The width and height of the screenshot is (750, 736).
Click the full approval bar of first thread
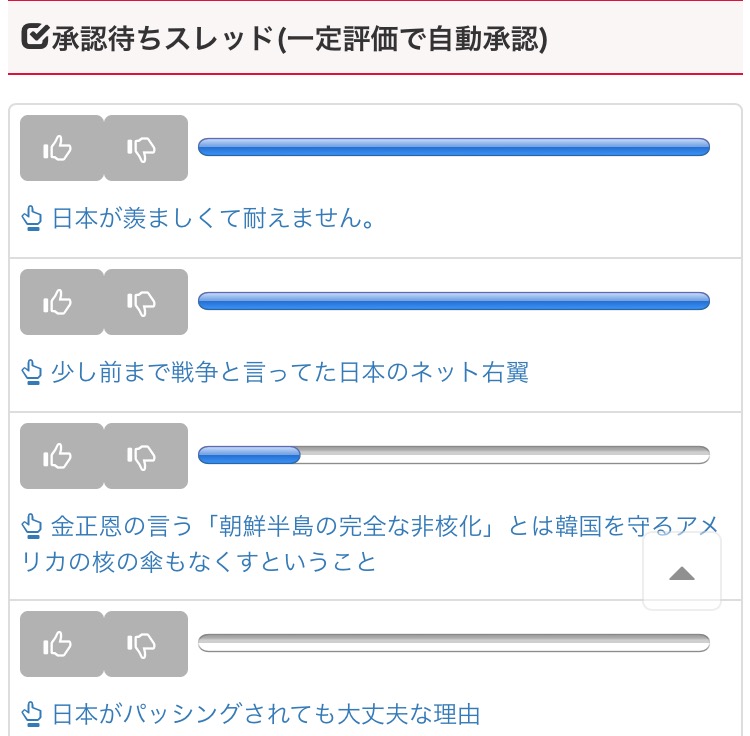tap(454, 148)
